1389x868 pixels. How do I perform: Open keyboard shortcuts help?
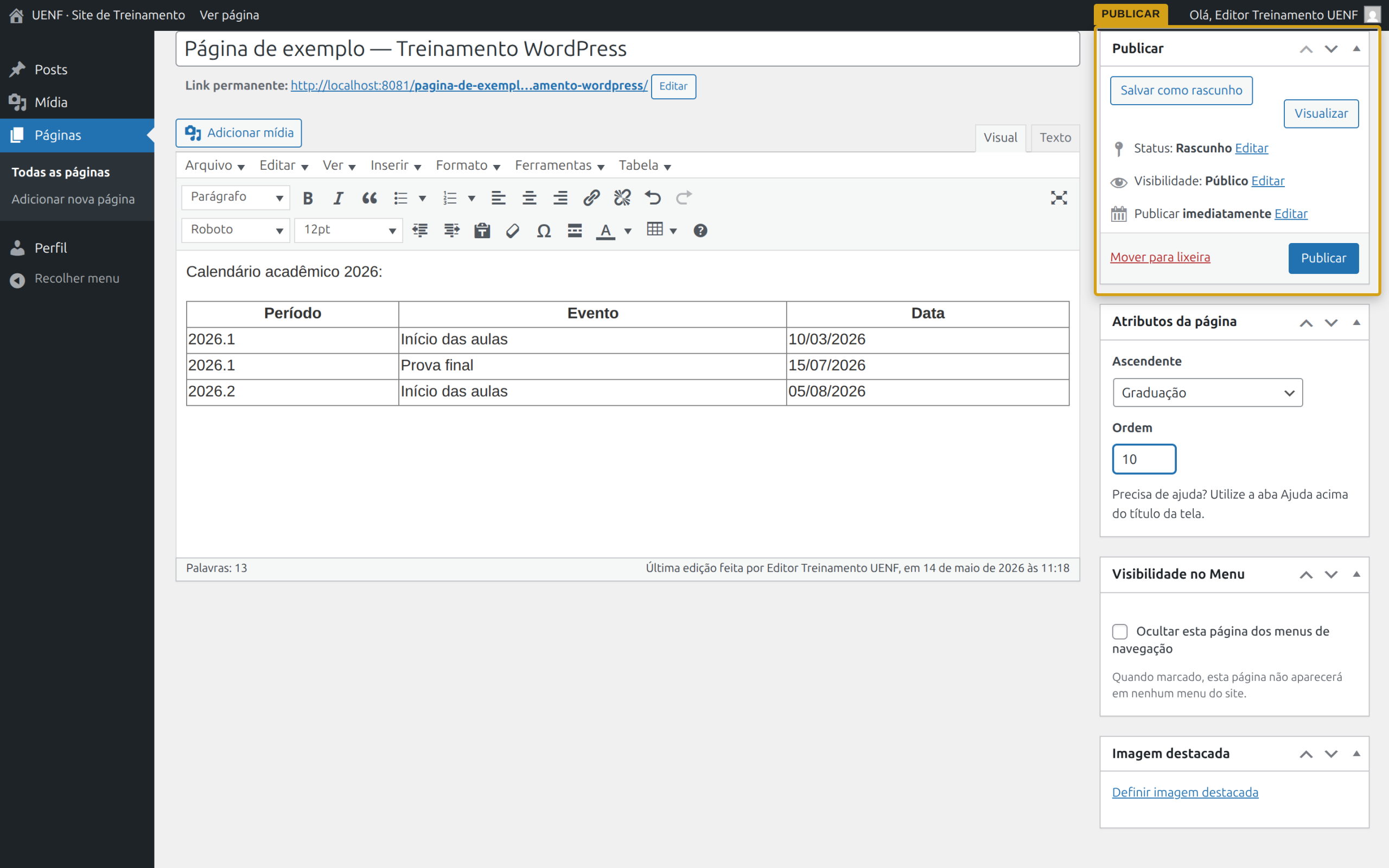point(700,231)
